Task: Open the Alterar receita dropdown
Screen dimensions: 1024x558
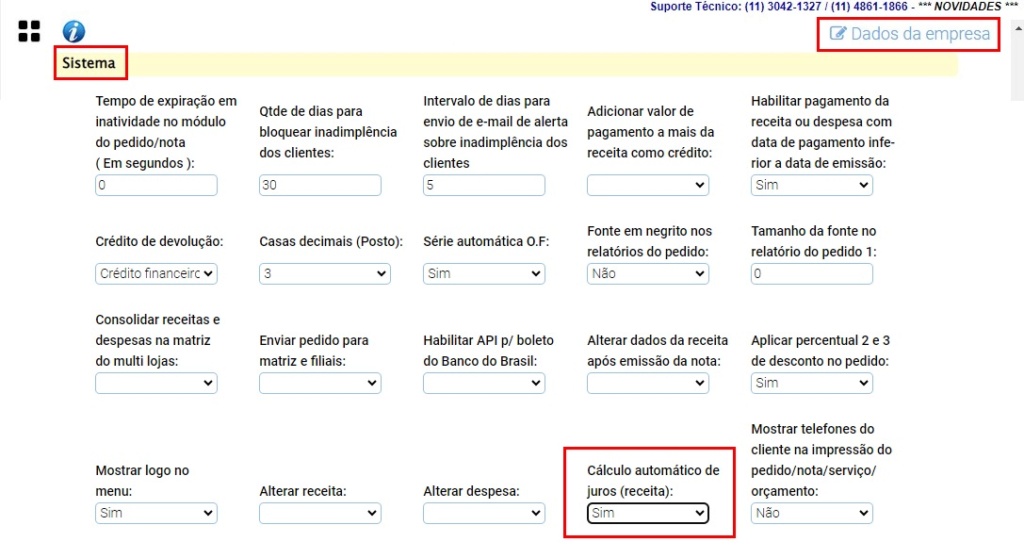Action: (x=320, y=513)
